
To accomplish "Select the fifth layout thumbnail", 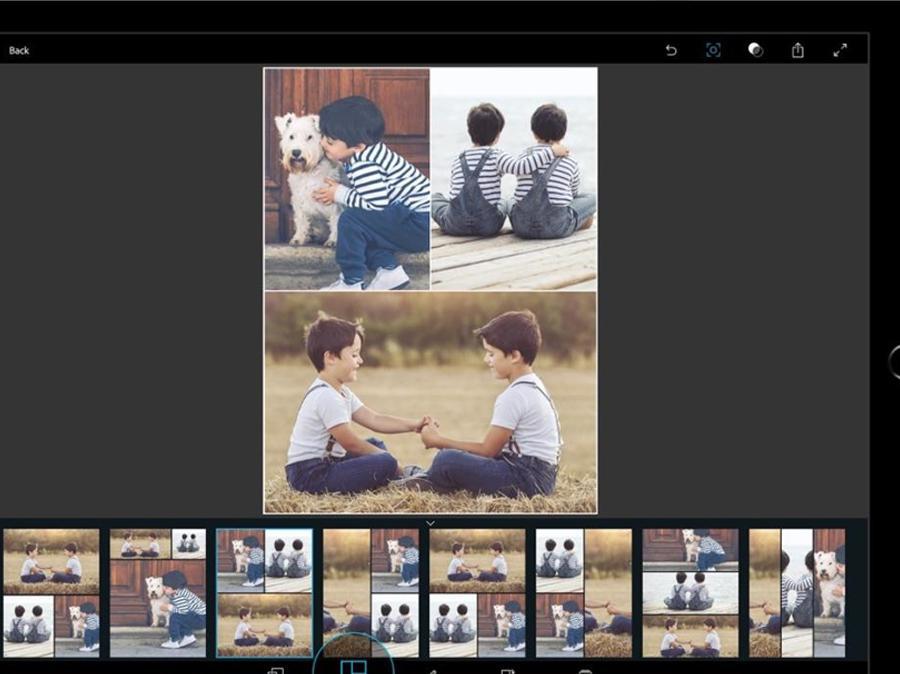I will pyautogui.click(x=478, y=592).
